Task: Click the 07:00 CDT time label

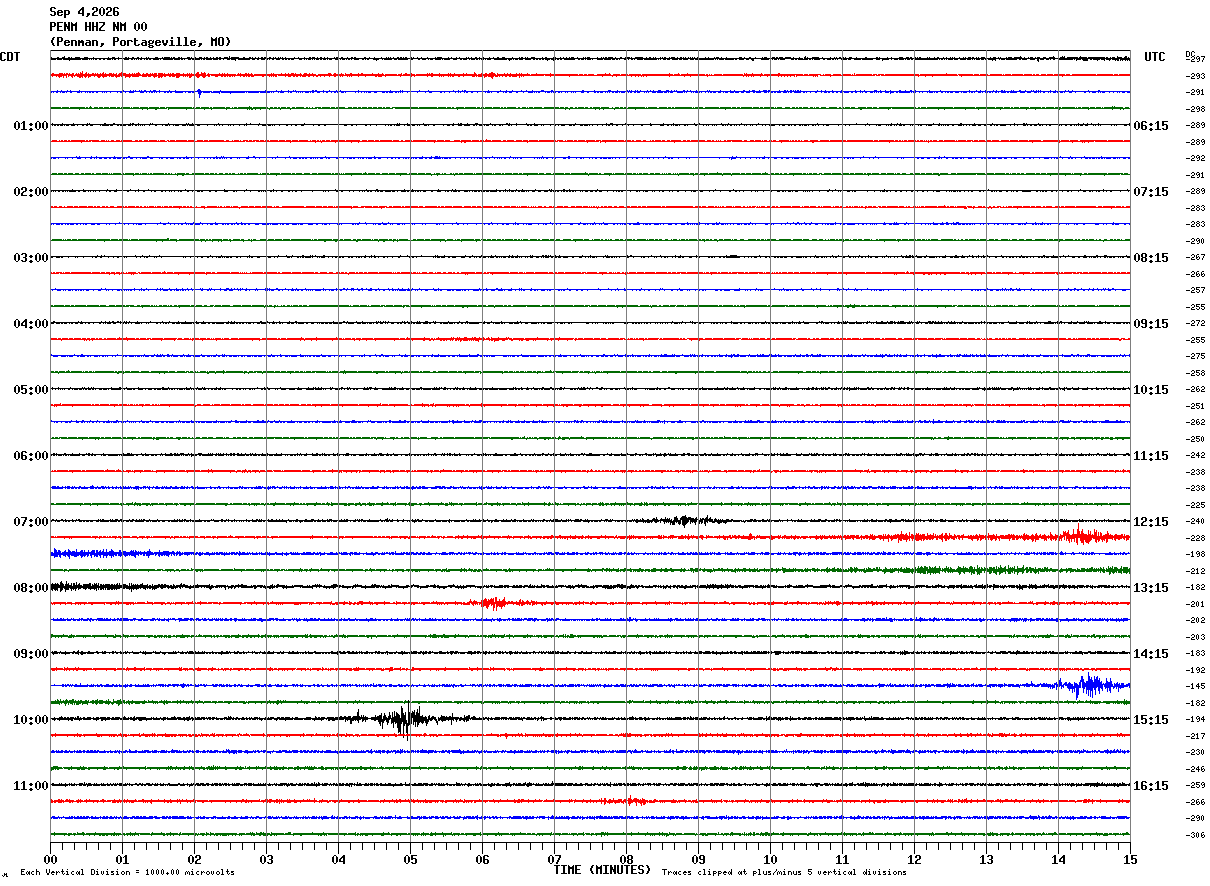Action: click(x=31, y=522)
